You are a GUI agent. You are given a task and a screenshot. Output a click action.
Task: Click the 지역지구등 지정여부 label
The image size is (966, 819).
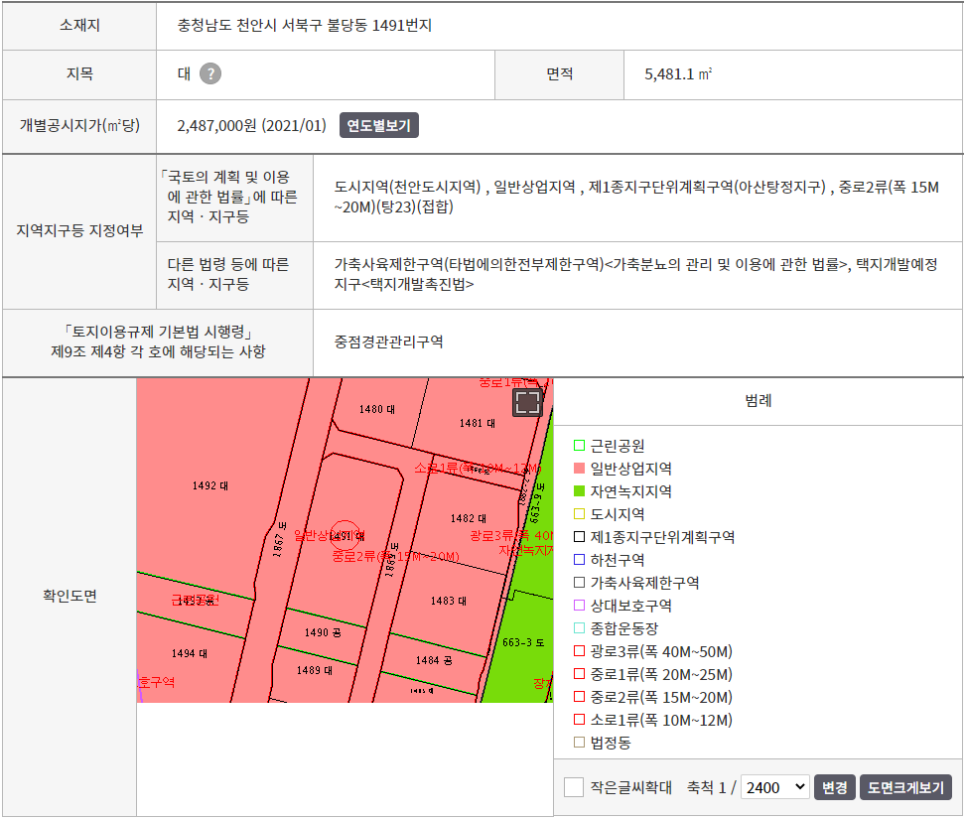(x=79, y=230)
